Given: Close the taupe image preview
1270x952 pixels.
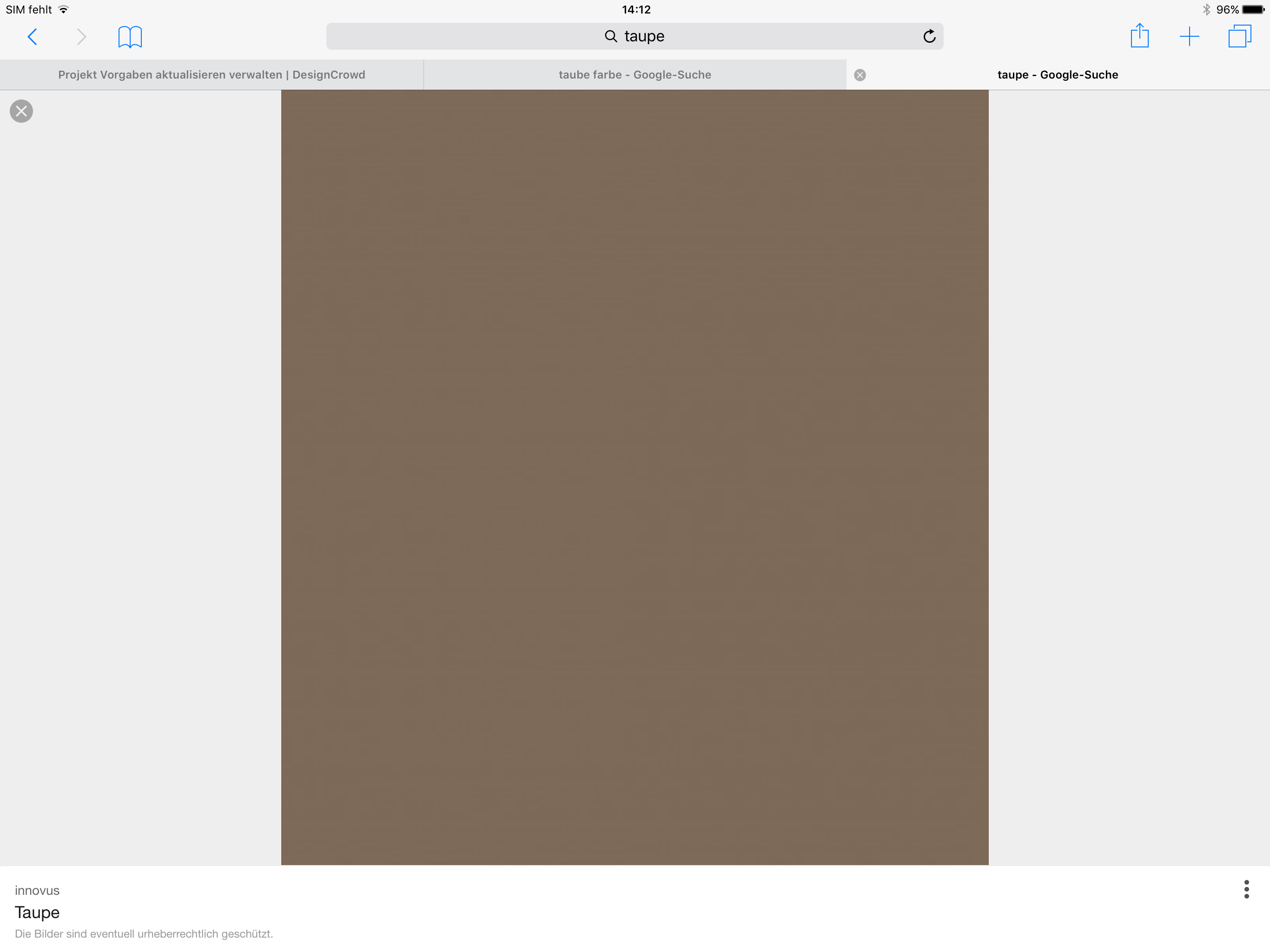Looking at the screenshot, I should coord(21,111).
